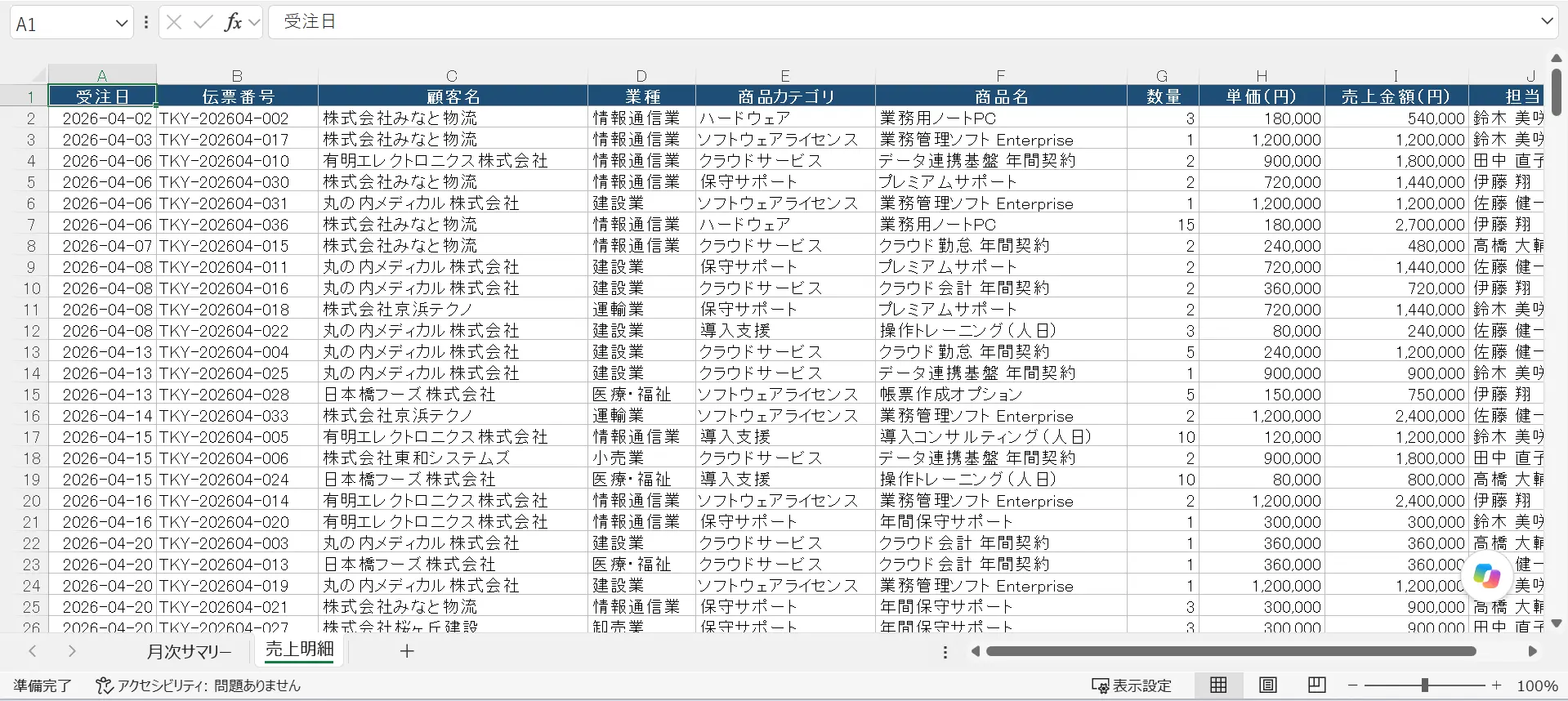Click the zoom in plus icon
This screenshot has width=1568, height=701.
pos(1496,685)
